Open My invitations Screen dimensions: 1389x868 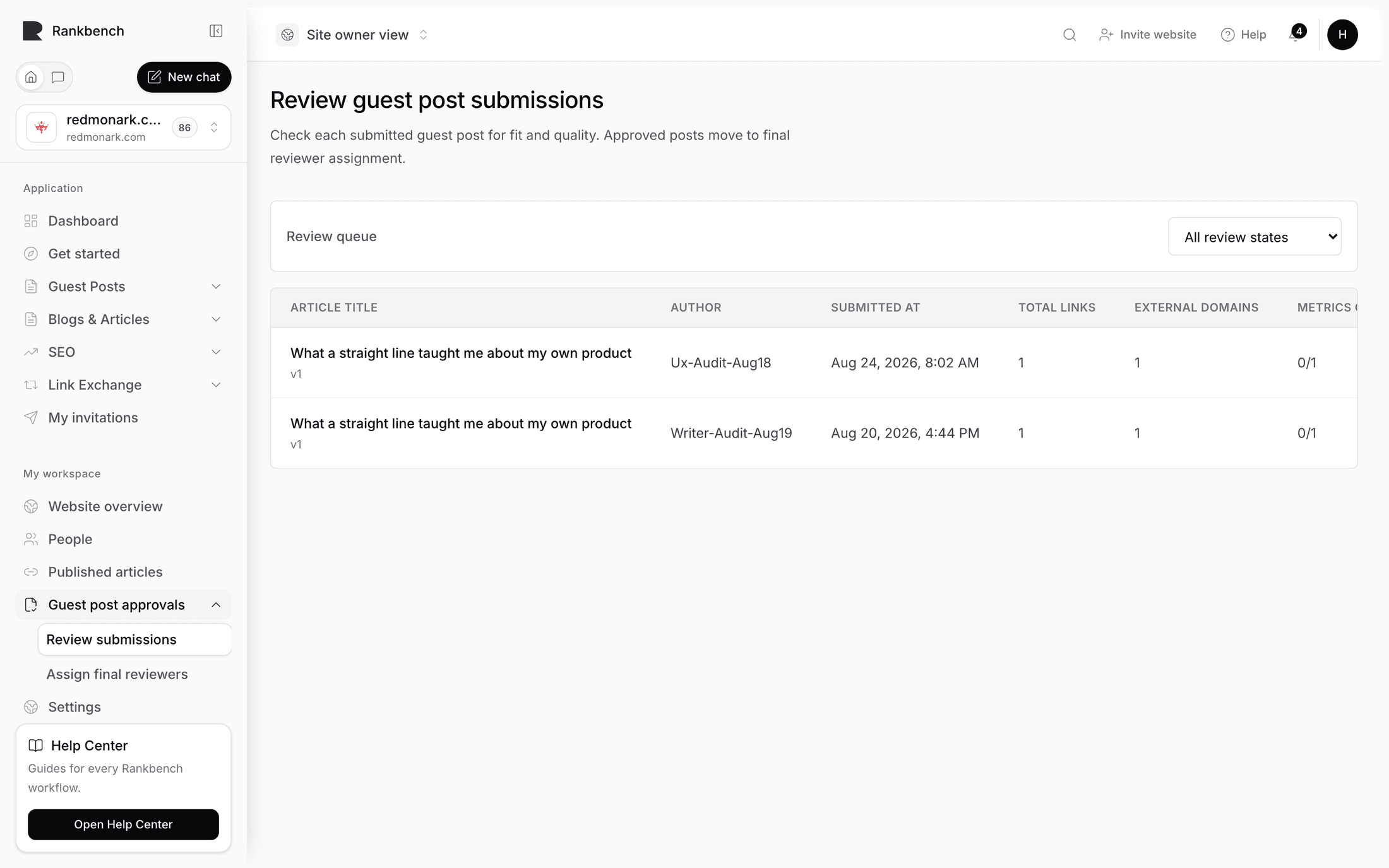pos(123,418)
